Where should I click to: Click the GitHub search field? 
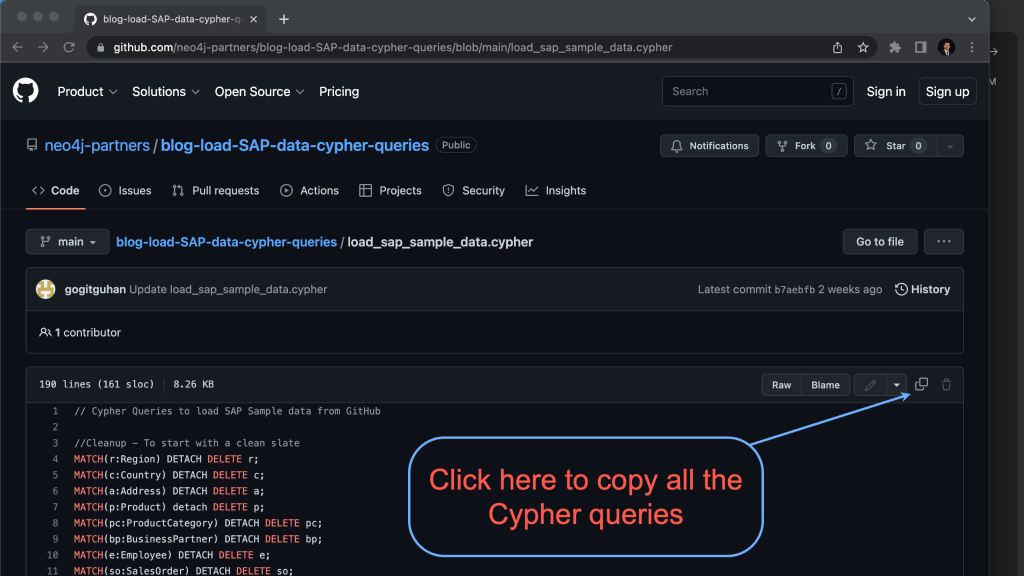point(757,91)
